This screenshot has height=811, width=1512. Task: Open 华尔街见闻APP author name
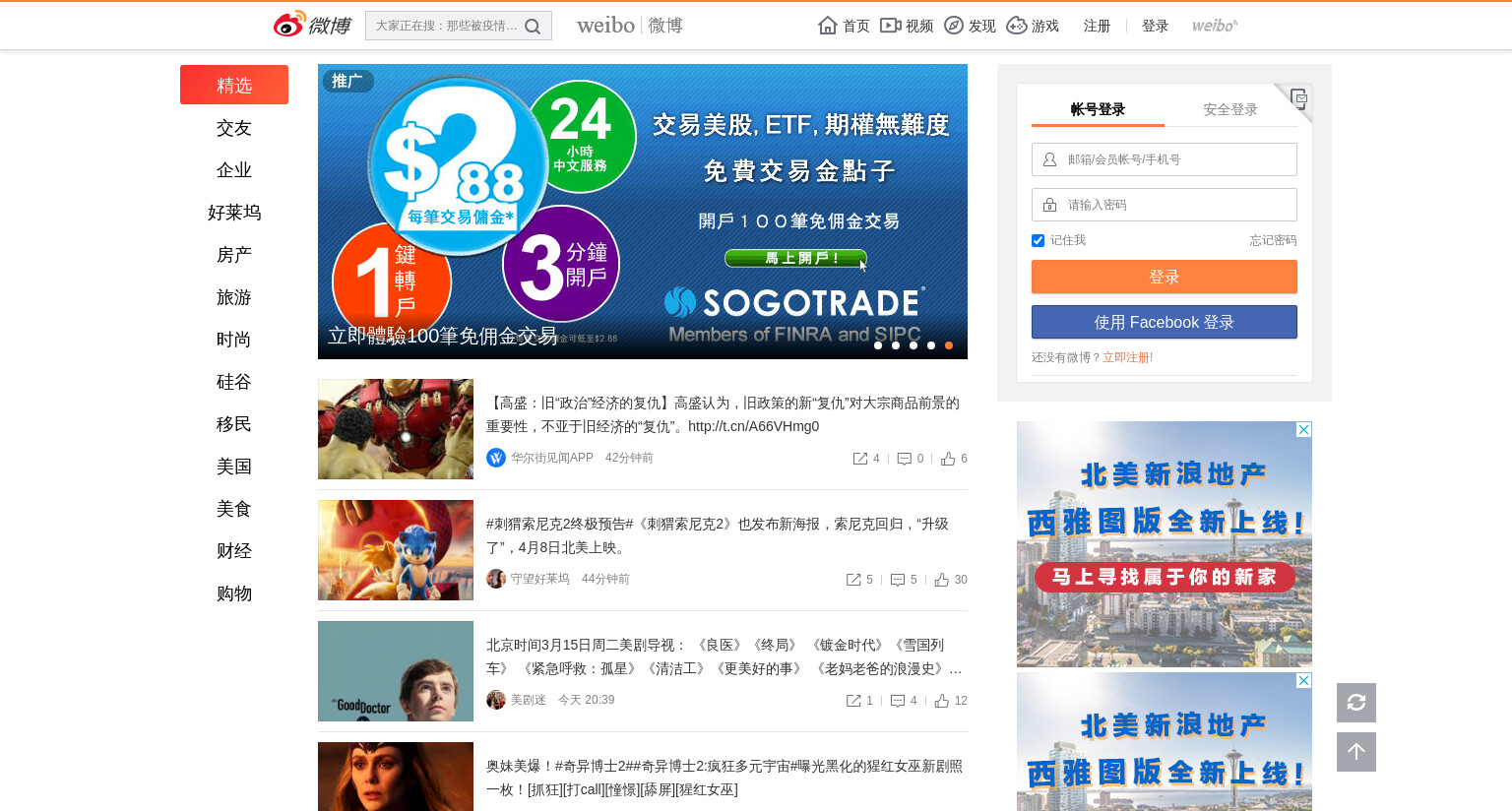coord(552,458)
